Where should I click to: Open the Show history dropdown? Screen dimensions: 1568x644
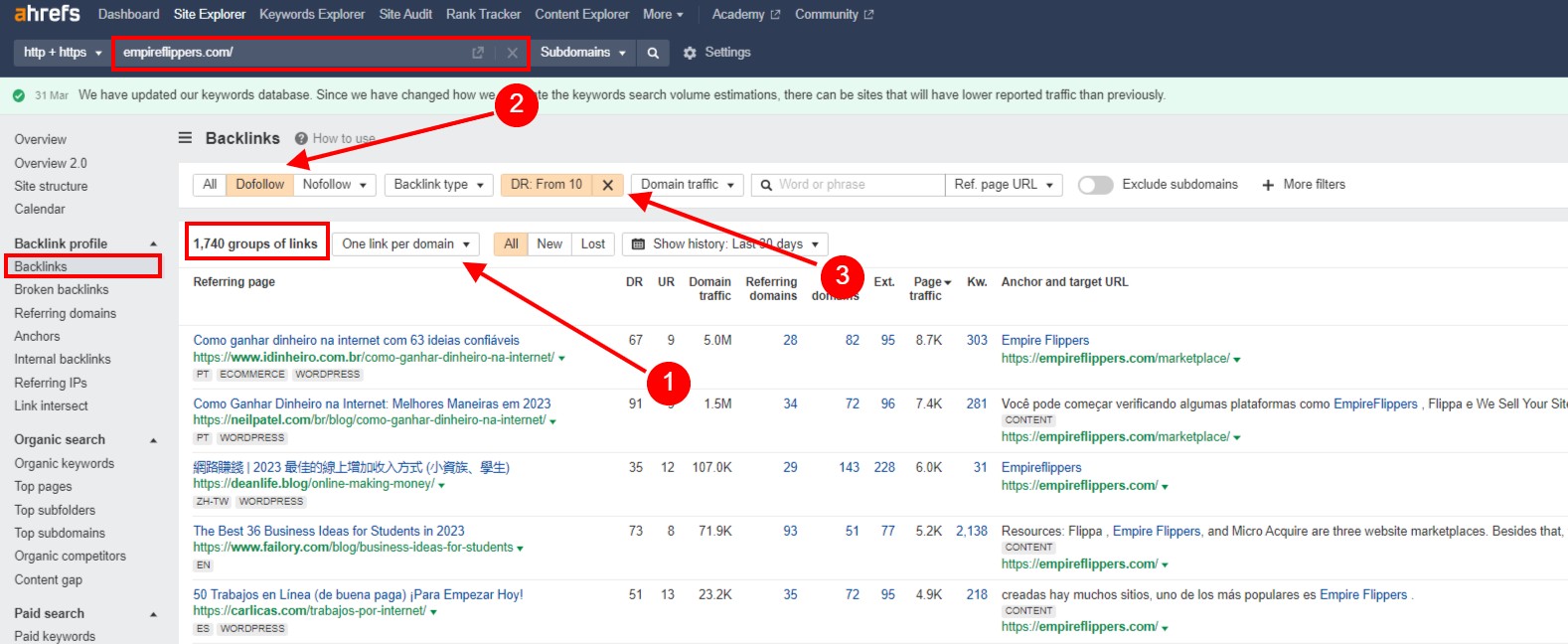725,244
